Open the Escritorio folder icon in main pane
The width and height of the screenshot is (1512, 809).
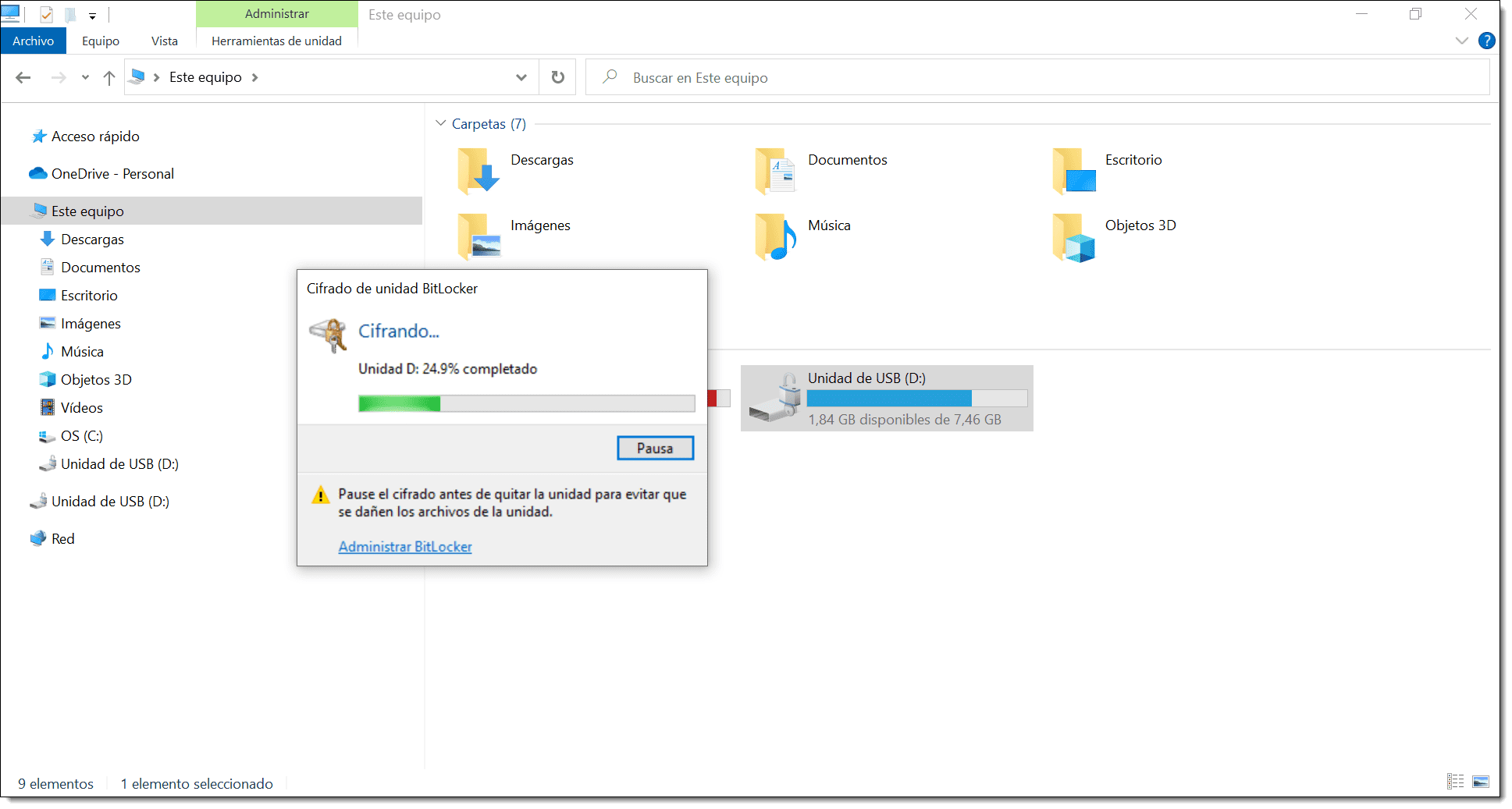tap(1073, 170)
